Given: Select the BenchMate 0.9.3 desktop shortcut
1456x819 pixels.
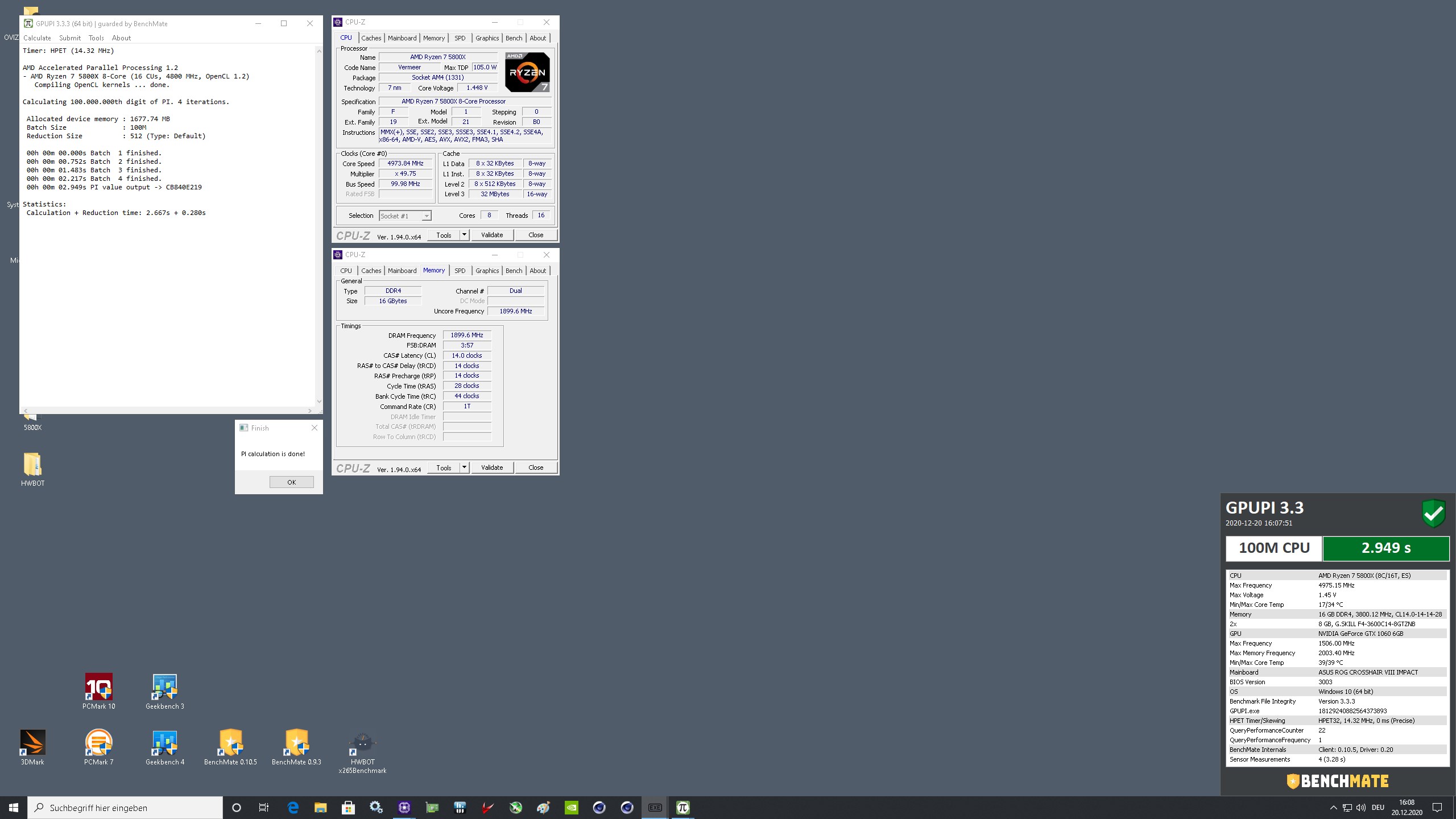Looking at the screenshot, I should [x=296, y=747].
